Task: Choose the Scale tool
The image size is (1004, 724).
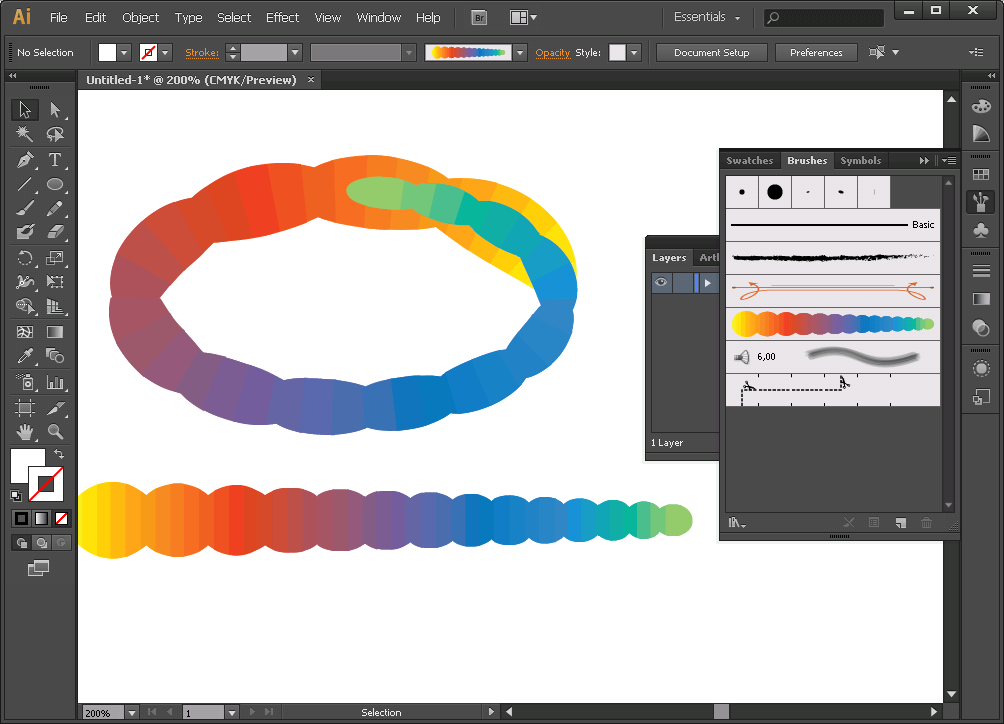Action: pyautogui.click(x=55, y=258)
